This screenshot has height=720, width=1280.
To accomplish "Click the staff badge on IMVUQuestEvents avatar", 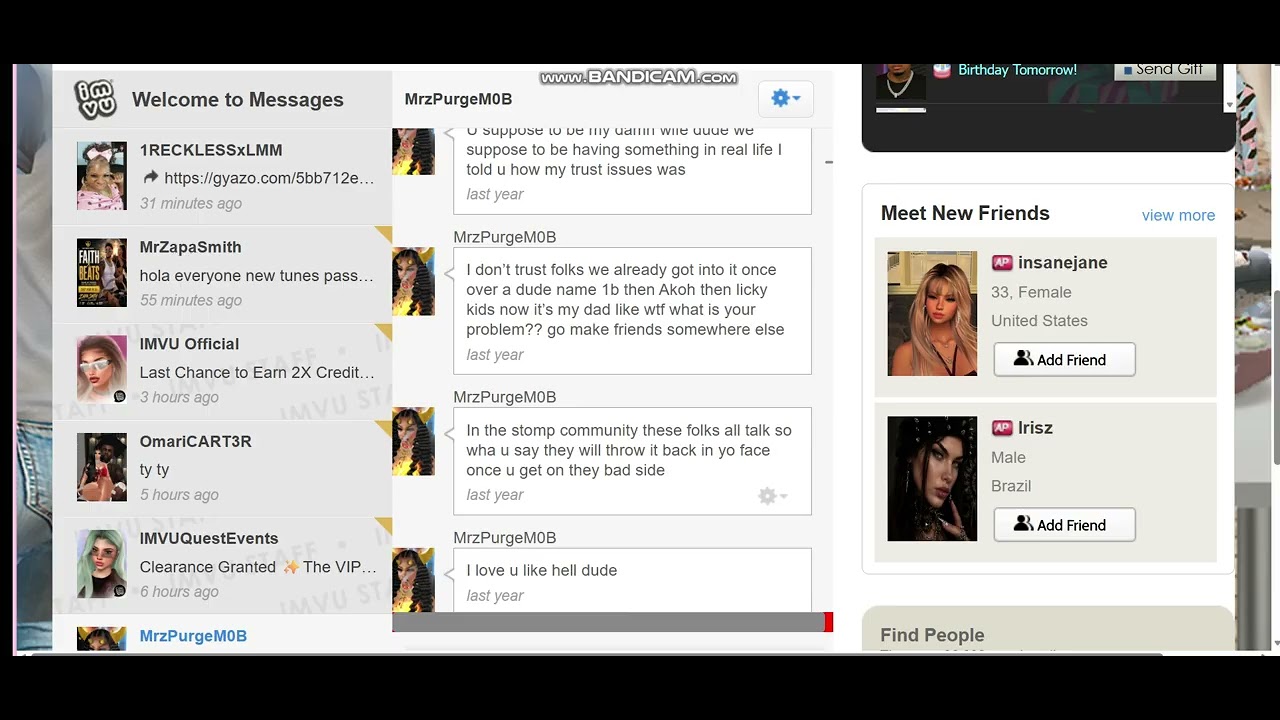I will pyautogui.click(x=120, y=591).
